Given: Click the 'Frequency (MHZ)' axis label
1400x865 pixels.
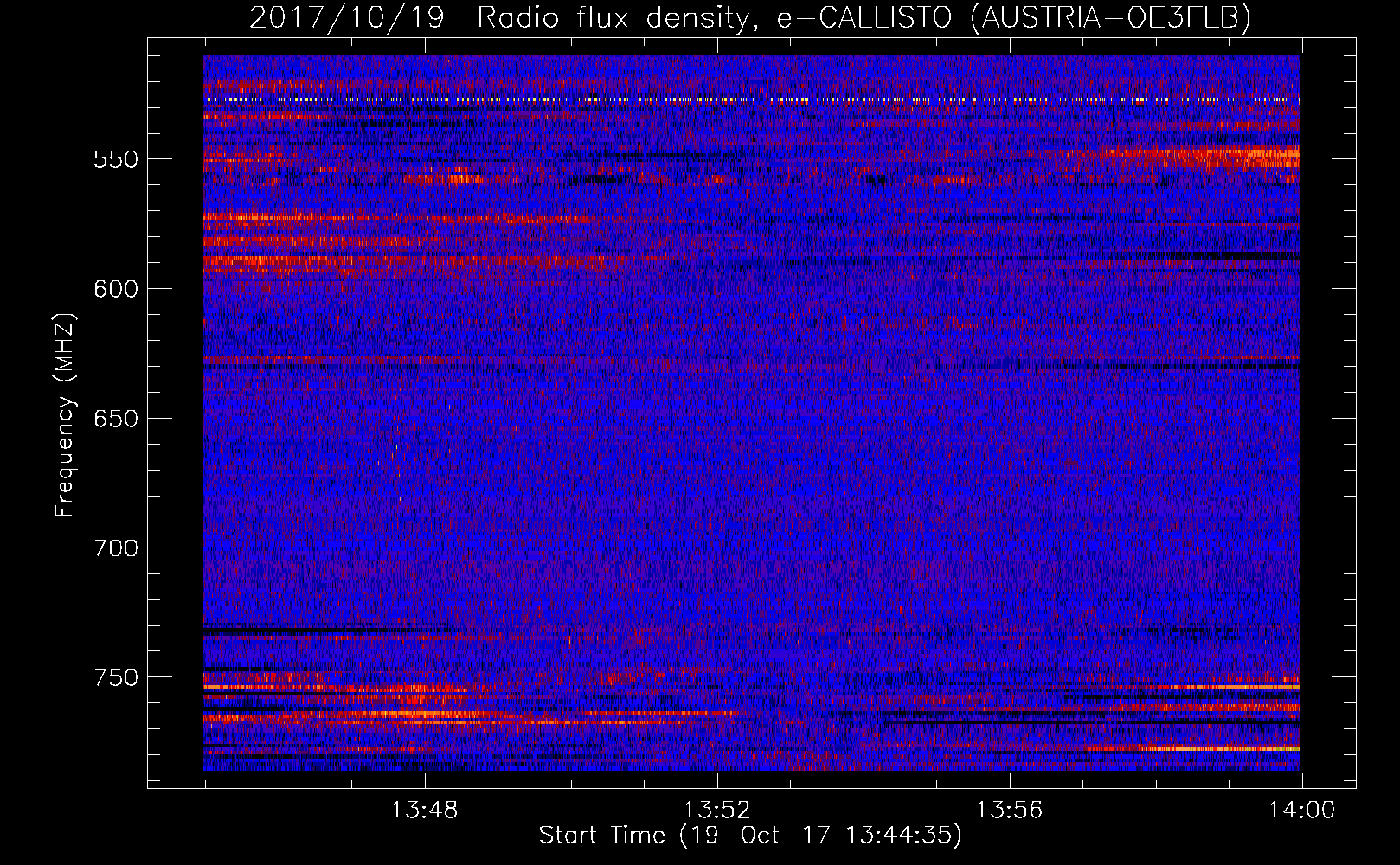Looking at the screenshot, I should (66, 414).
